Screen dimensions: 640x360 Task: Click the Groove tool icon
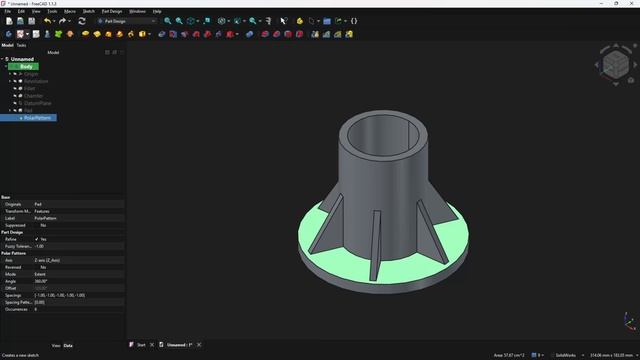pos(184,34)
